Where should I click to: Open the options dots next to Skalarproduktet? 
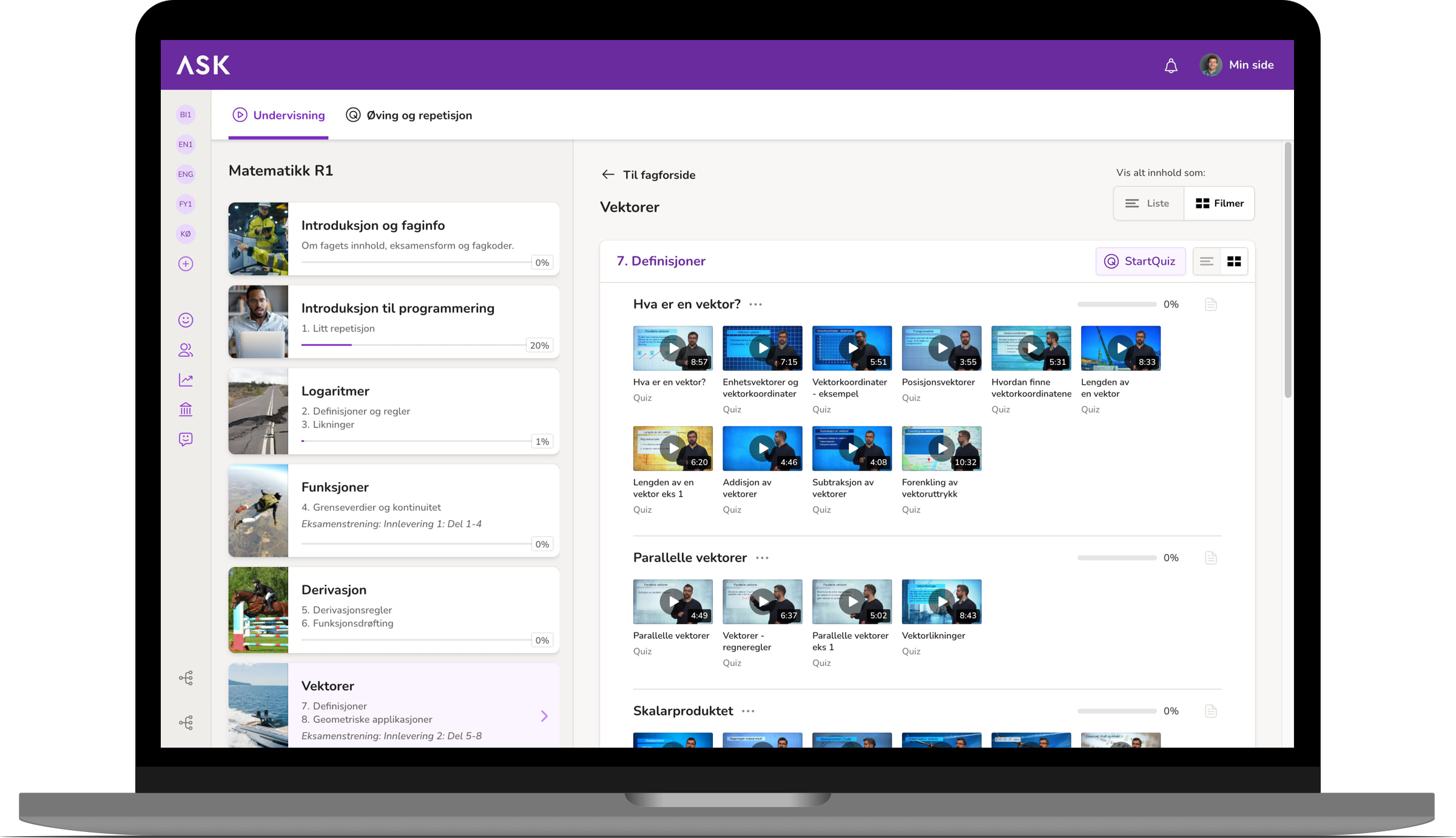[x=748, y=711]
